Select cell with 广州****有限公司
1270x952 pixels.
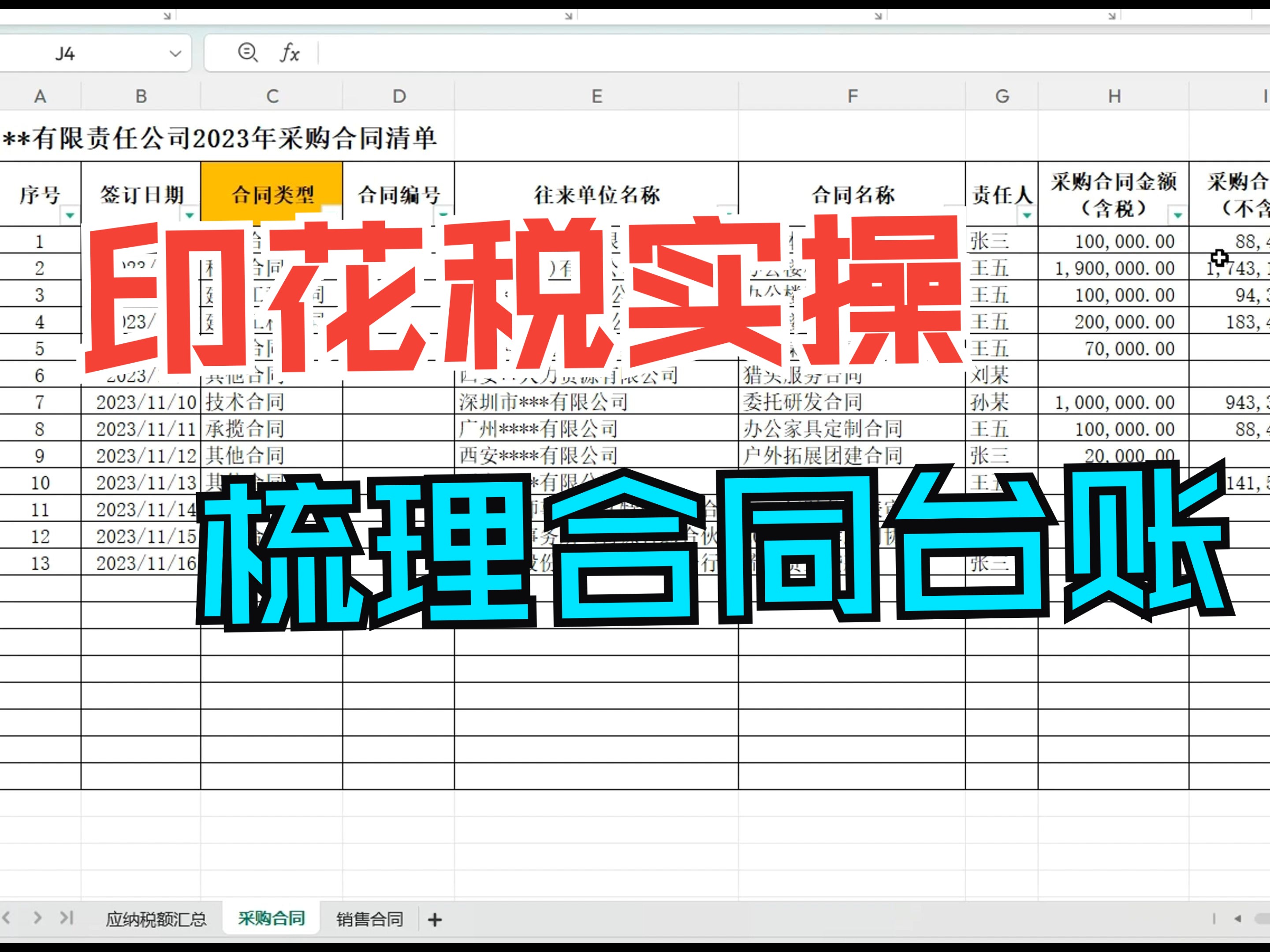tap(596, 428)
